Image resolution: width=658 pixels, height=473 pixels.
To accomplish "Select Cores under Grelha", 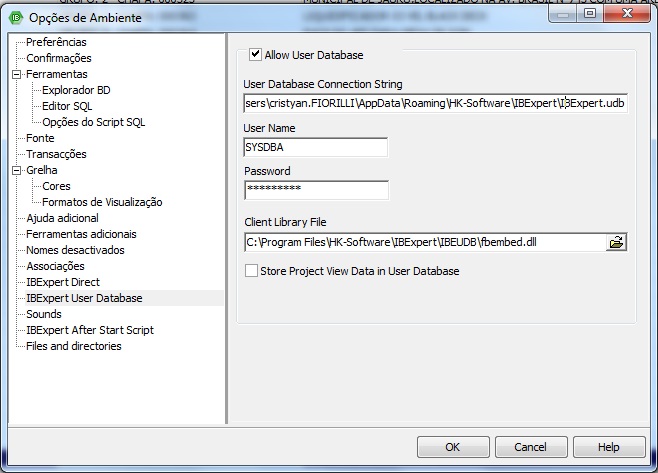I will click(56, 186).
